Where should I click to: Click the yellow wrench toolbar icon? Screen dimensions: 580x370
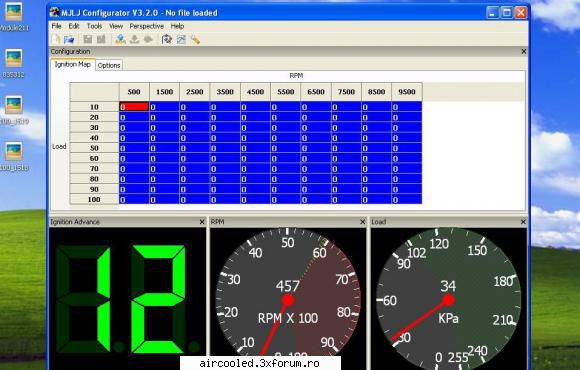pos(195,39)
